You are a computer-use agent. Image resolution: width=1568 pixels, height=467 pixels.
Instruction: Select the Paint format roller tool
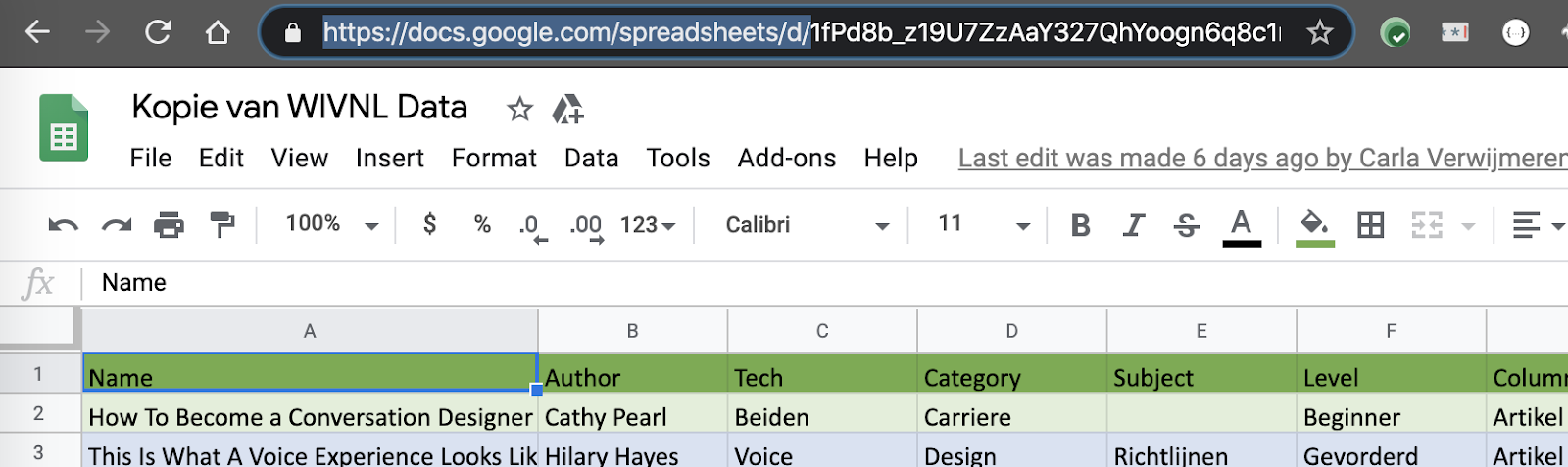click(x=222, y=226)
